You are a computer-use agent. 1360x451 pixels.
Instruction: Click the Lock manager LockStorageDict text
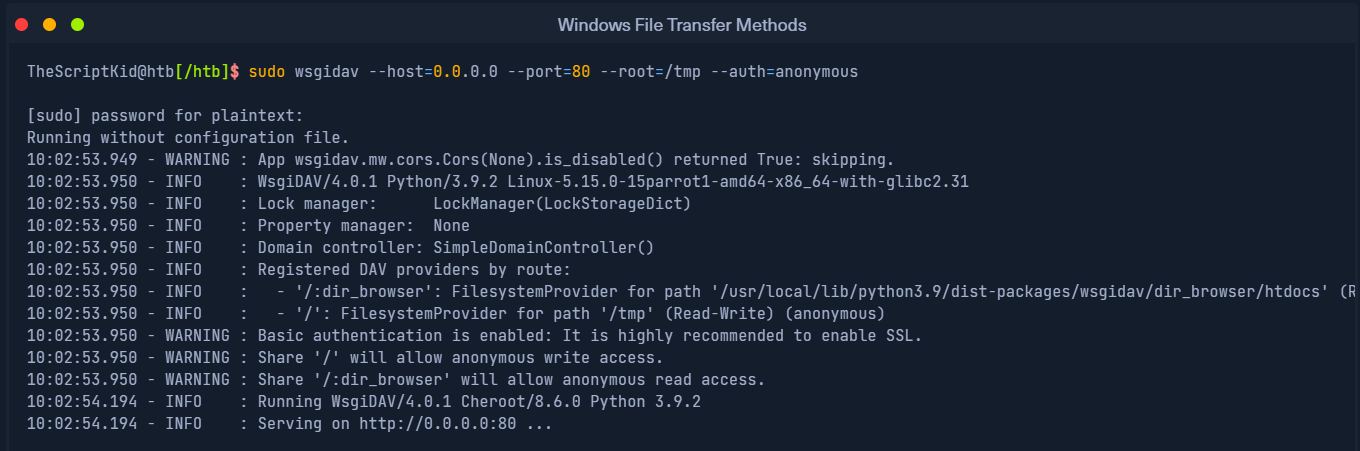pos(561,204)
